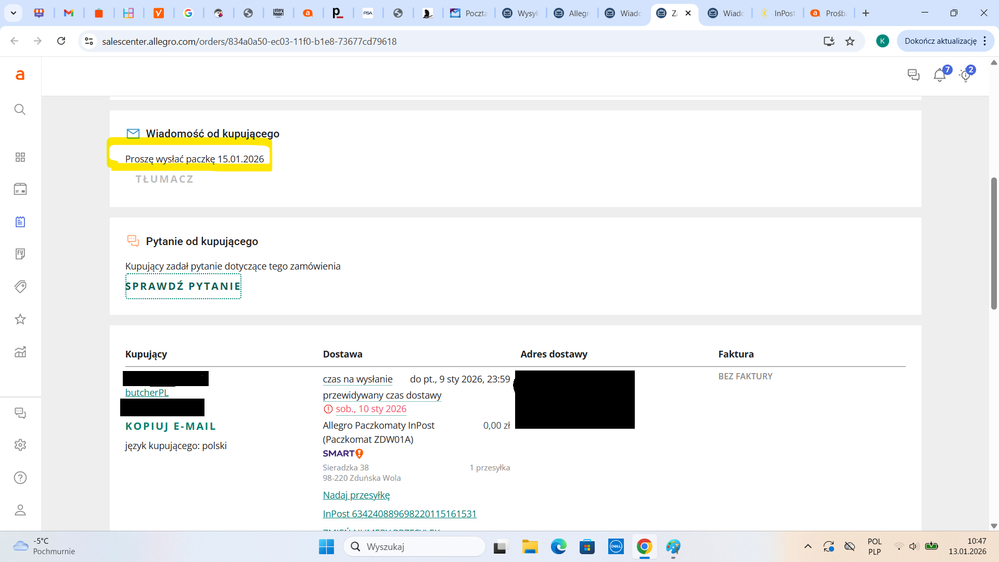Click the Windows taskbar Wyszukaj search box
This screenshot has height=562, width=999.
pyautogui.click(x=415, y=547)
